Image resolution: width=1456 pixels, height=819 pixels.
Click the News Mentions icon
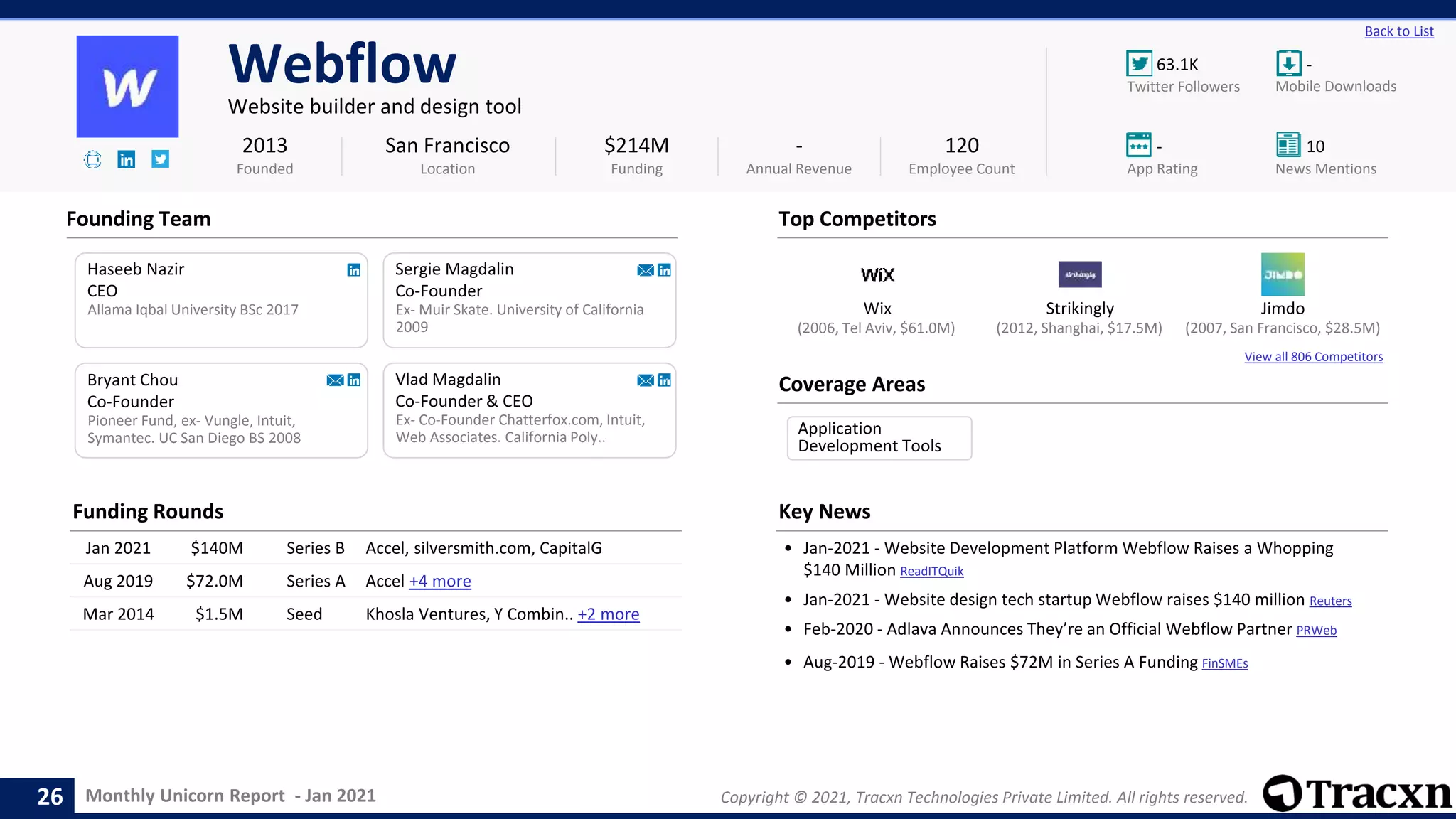click(1288, 145)
